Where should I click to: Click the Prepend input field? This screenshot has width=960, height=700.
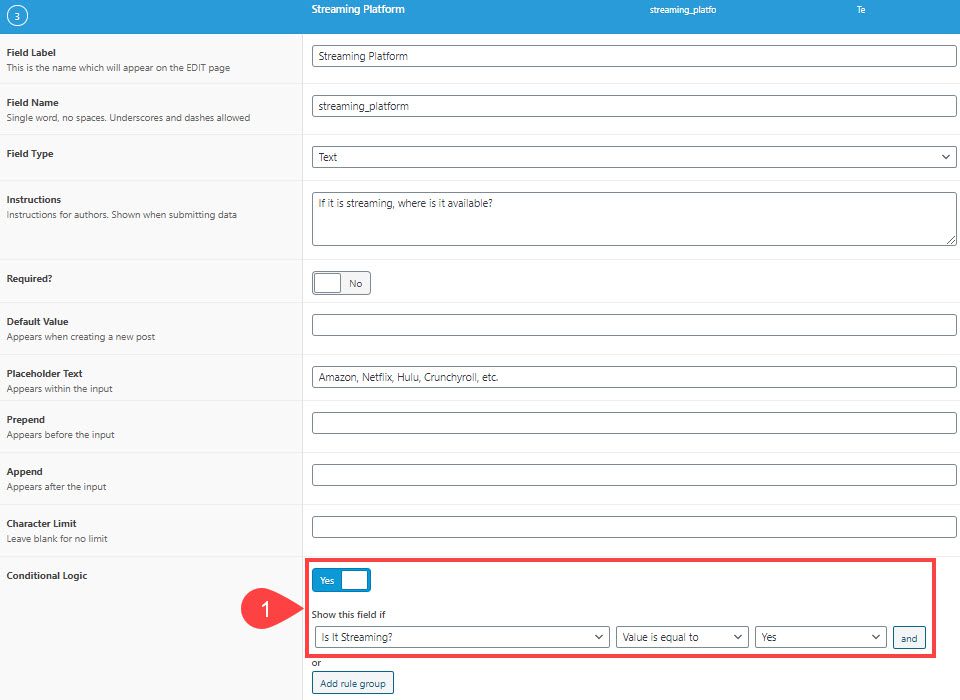point(633,422)
